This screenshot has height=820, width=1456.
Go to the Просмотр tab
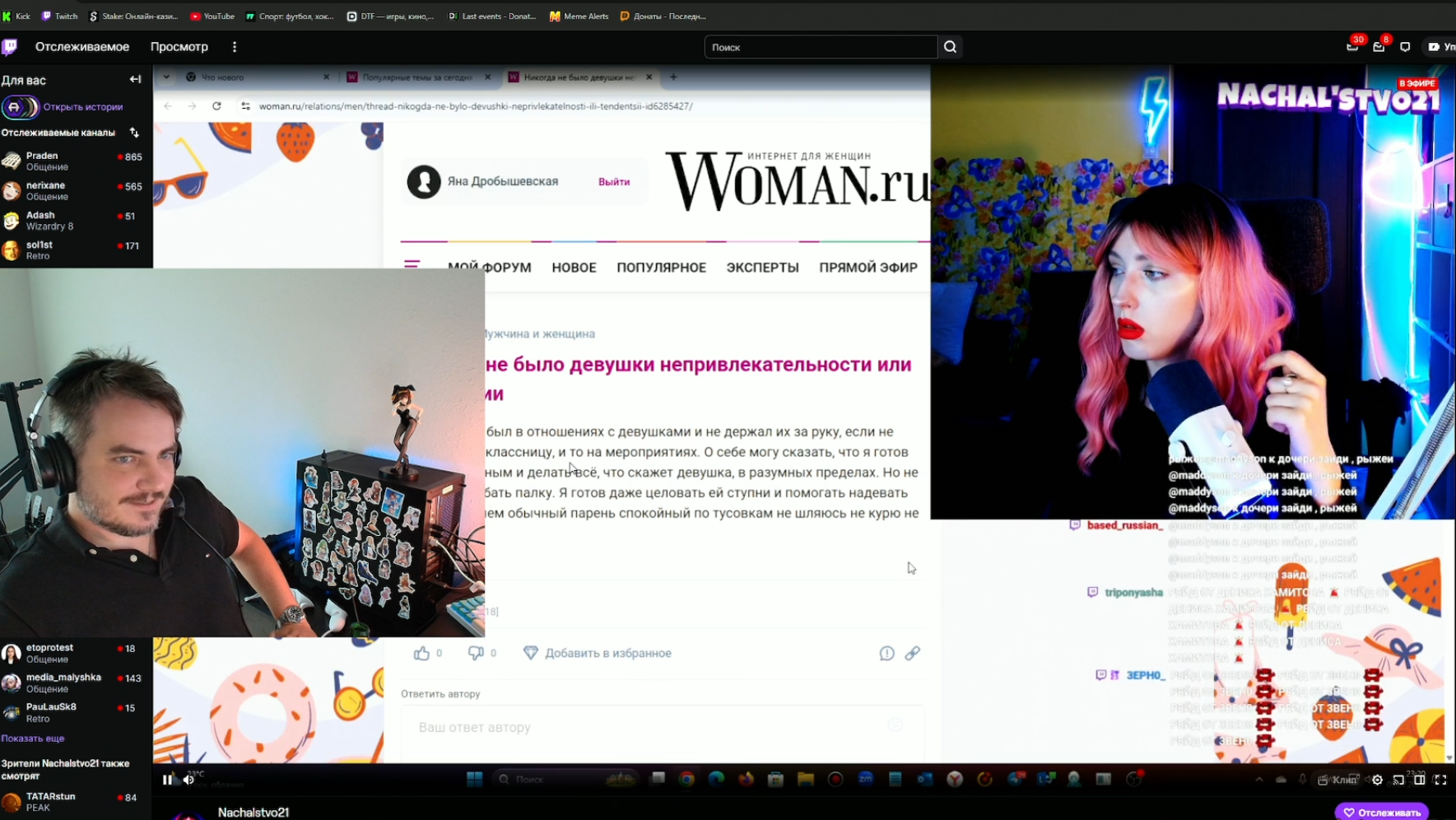[179, 47]
